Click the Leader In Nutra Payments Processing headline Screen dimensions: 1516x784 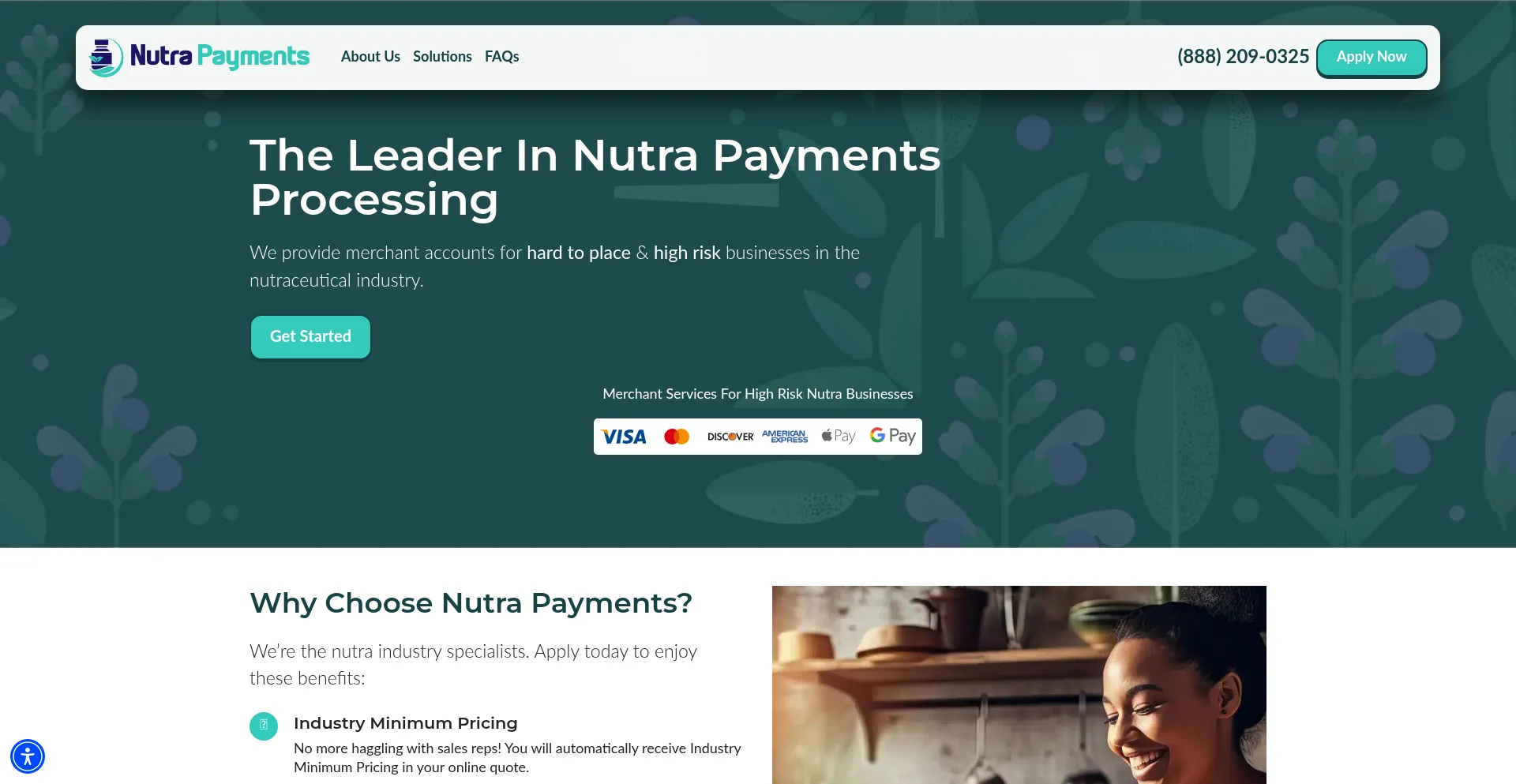click(x=595, y=177)
